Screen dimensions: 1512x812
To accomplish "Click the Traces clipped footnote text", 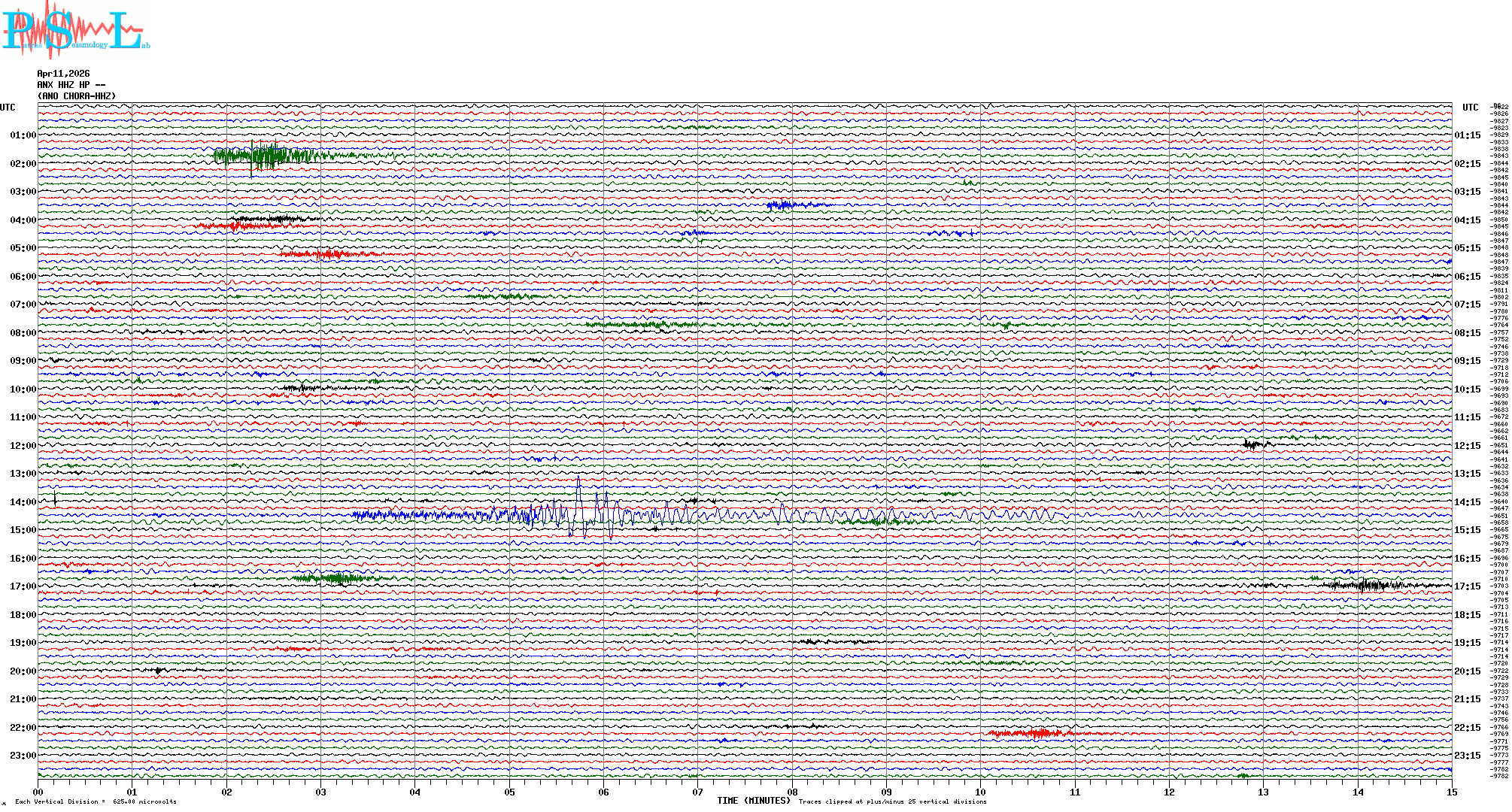I will coord(892,801).
